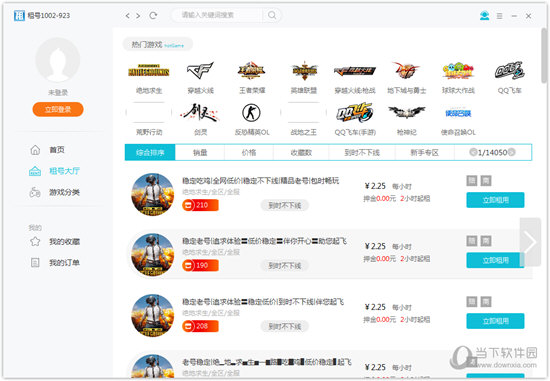Click first gray square icon on 210 listing
This screenshot has height=381, width=550.
tap(472, 181)
